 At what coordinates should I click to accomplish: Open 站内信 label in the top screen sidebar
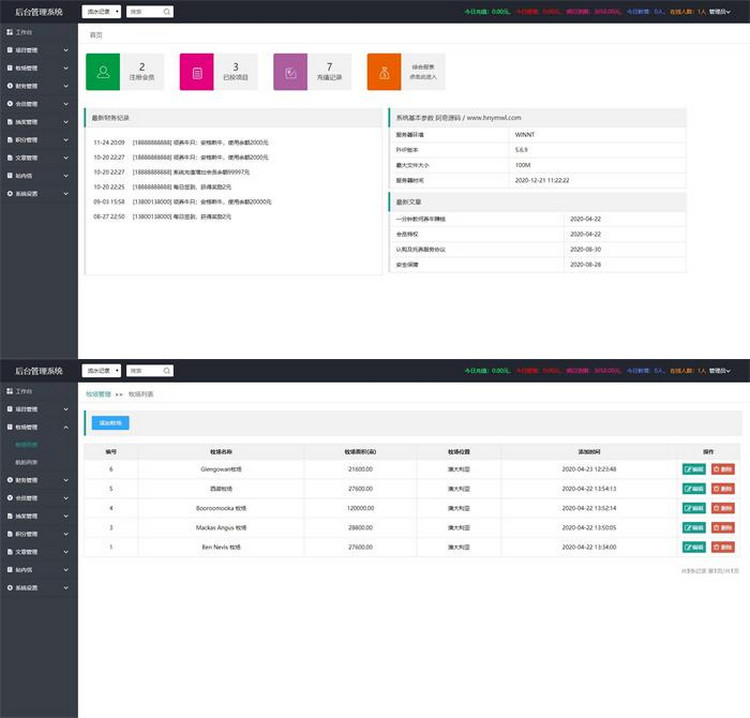click(x=24, y=176)
